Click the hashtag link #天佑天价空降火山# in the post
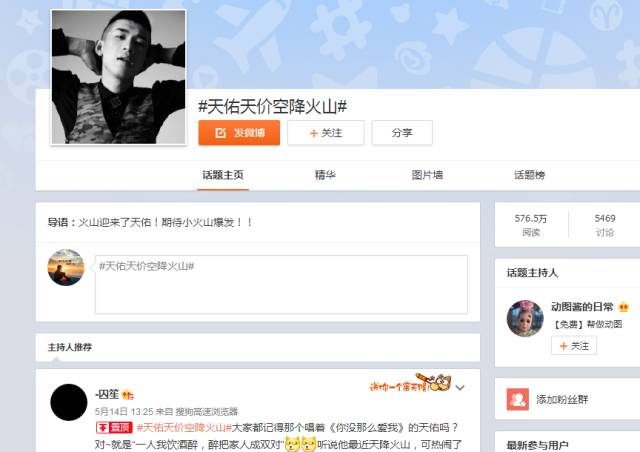This screenshot has width=640, height=452. pos(184,428)
